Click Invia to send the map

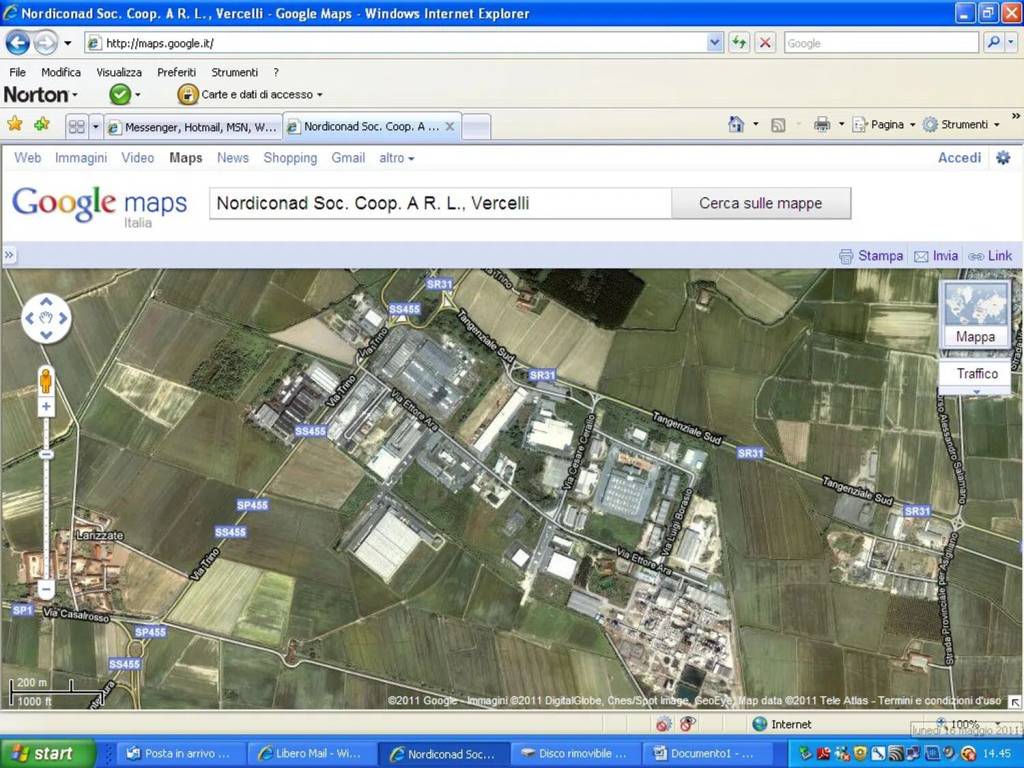(936, 255)
